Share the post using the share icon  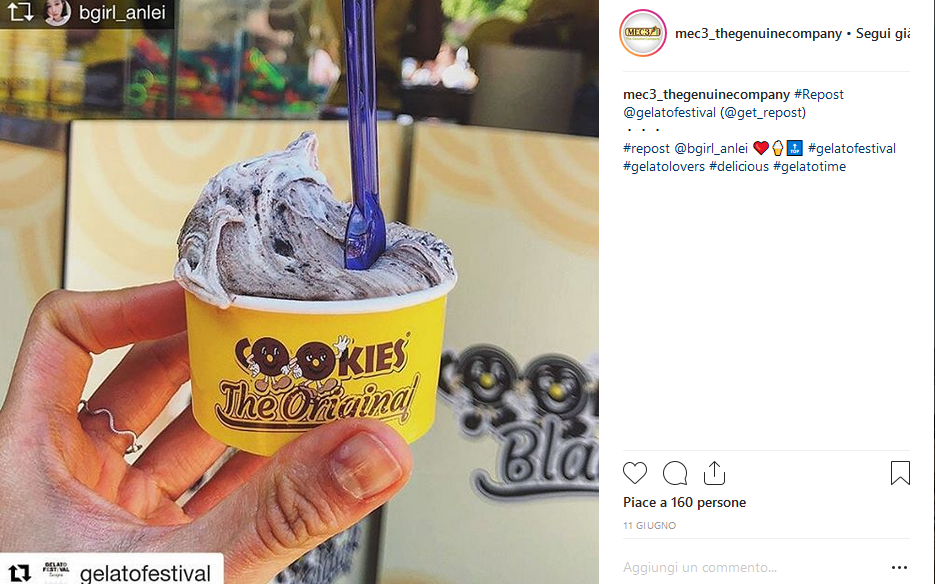714,472
